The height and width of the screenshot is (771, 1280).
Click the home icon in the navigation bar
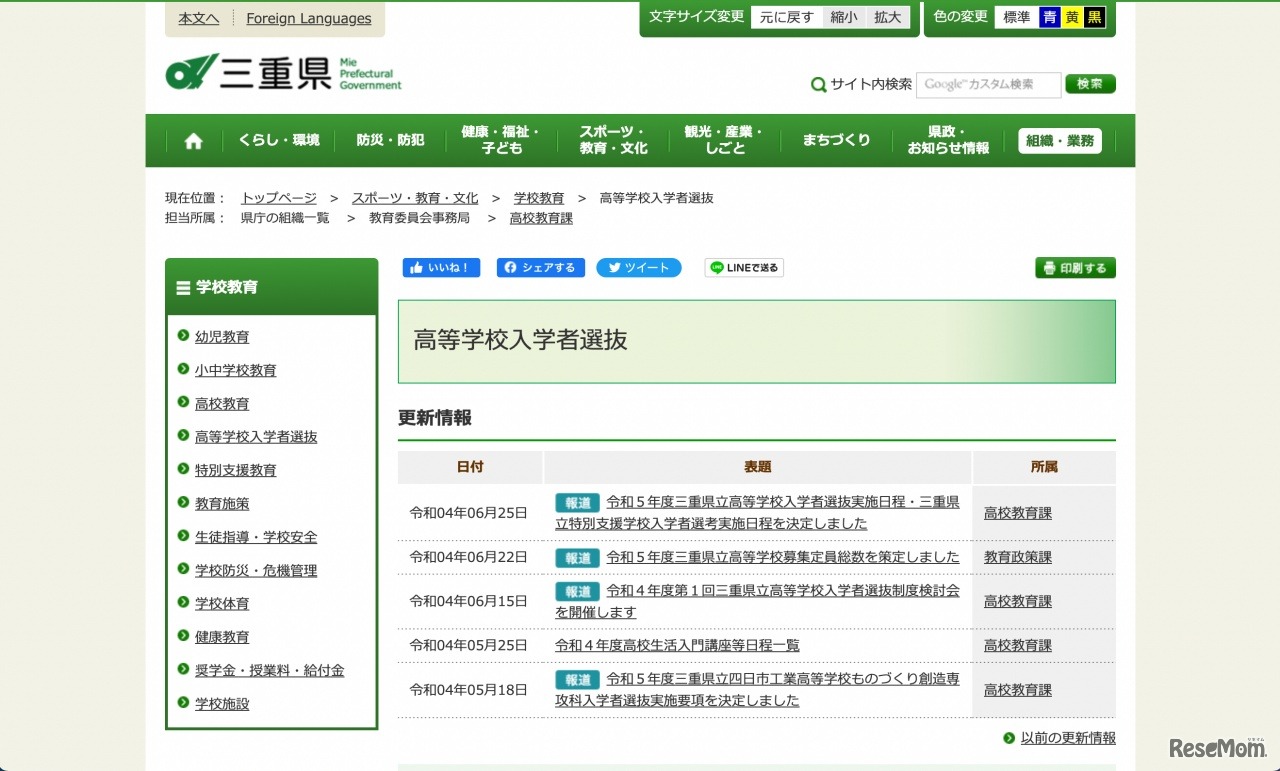pos(193,141)
